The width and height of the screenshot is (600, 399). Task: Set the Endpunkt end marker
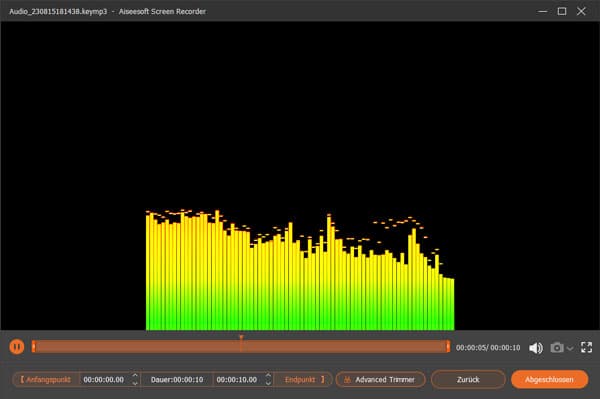[304, 379]
